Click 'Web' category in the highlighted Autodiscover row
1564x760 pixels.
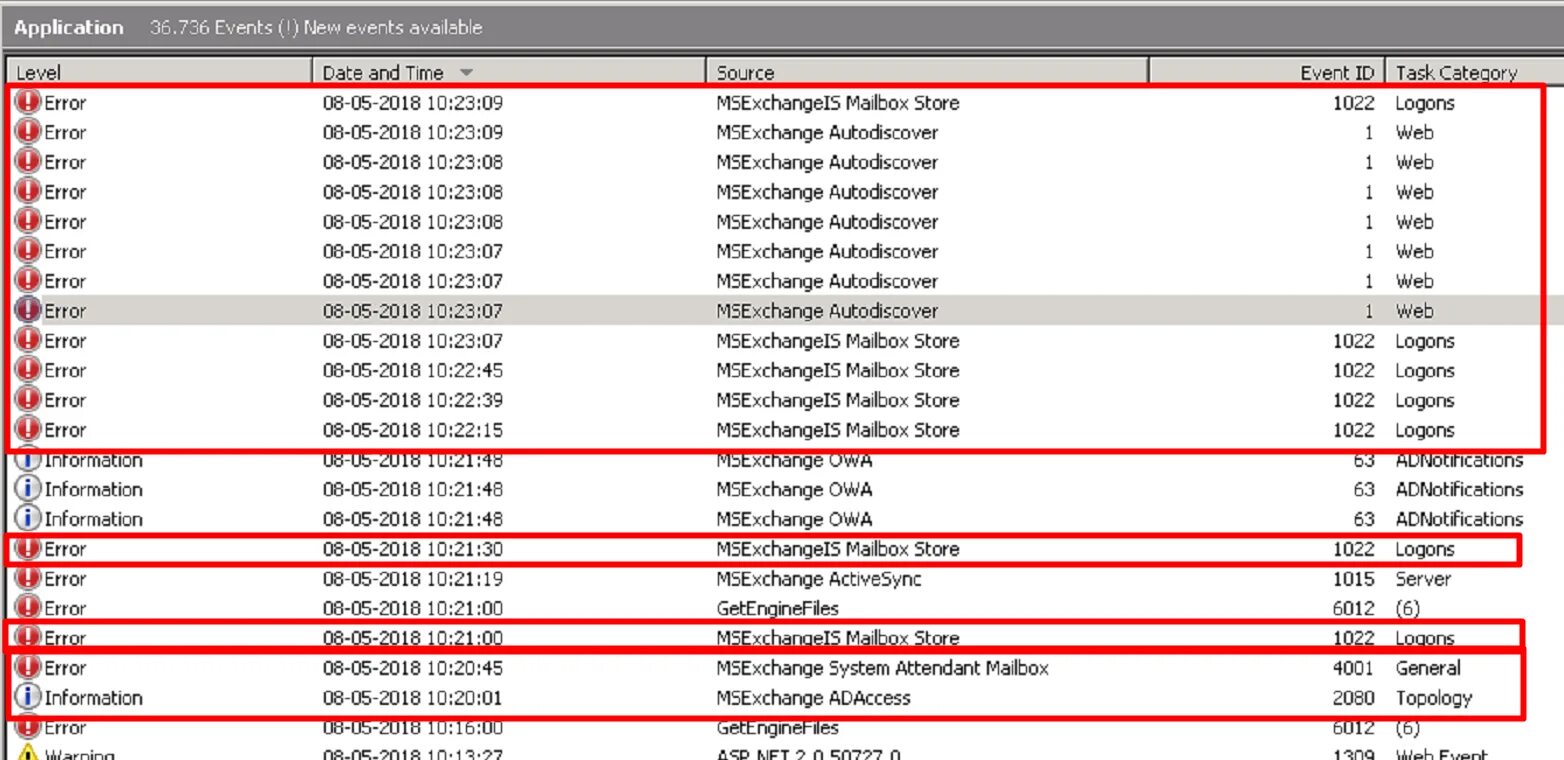click(1414, 311)
